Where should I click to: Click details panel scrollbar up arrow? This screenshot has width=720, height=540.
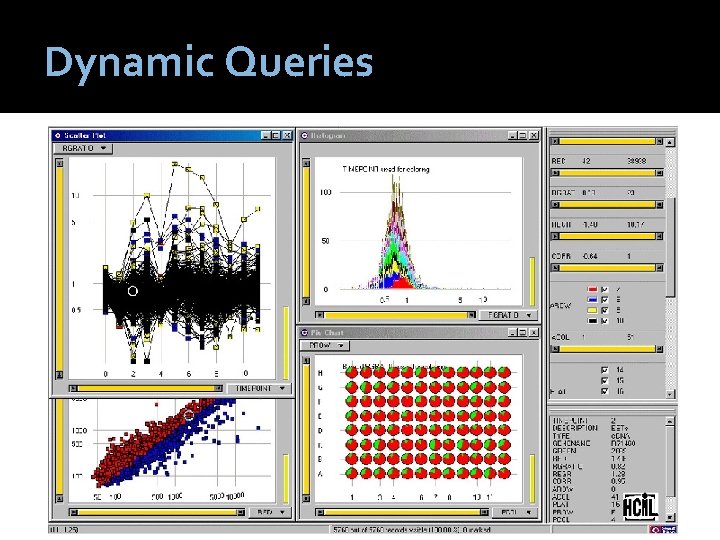(670, 421)
